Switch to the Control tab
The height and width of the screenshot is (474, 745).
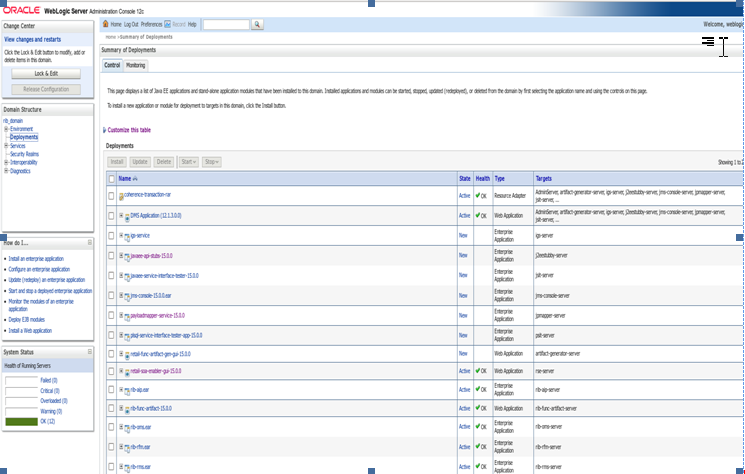click(112, 65)
